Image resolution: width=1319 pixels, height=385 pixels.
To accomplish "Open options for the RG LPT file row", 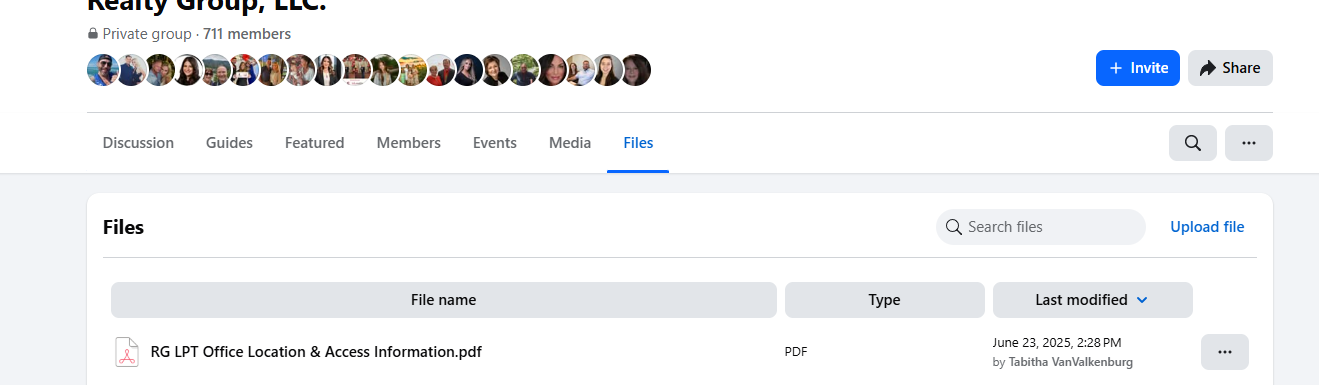I will click(x=1224, y=352).
